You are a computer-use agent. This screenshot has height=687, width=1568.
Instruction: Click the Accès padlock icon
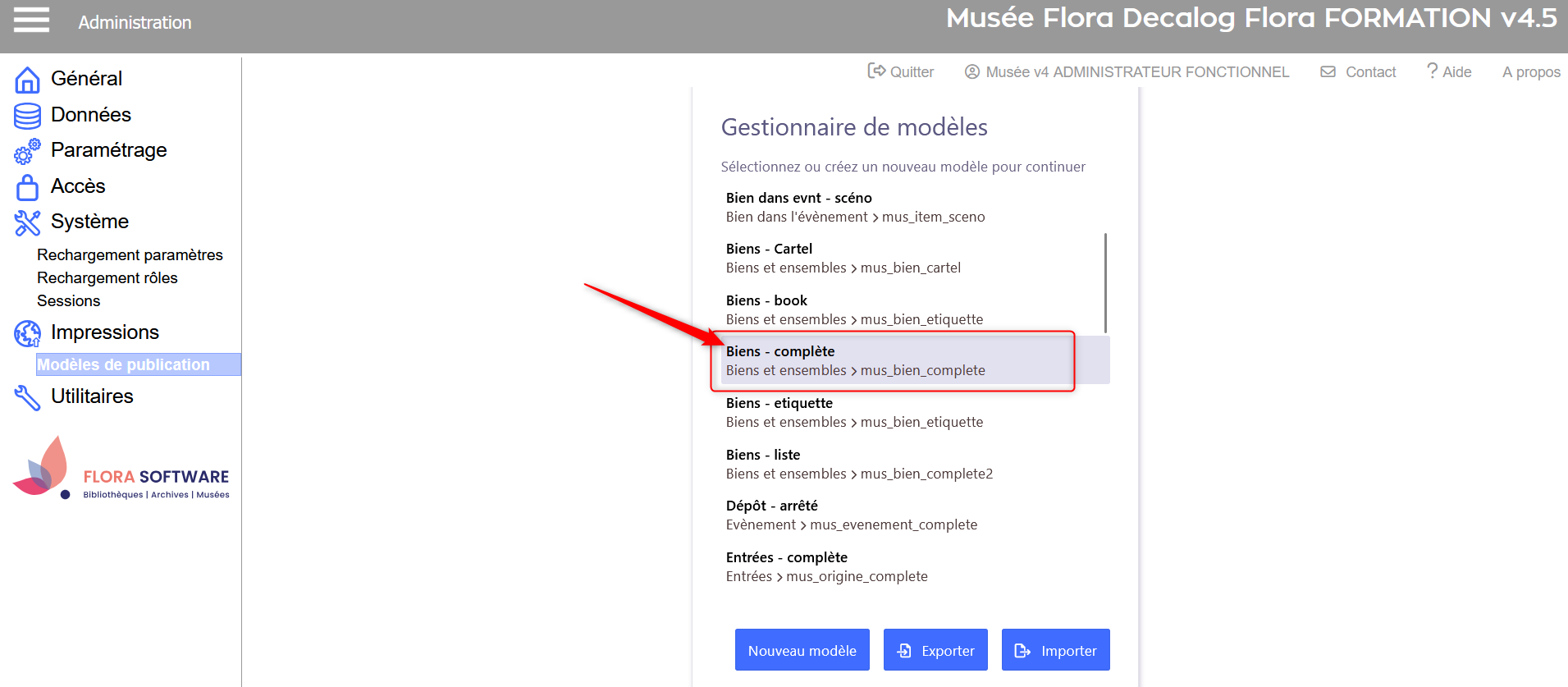point(27,187)
